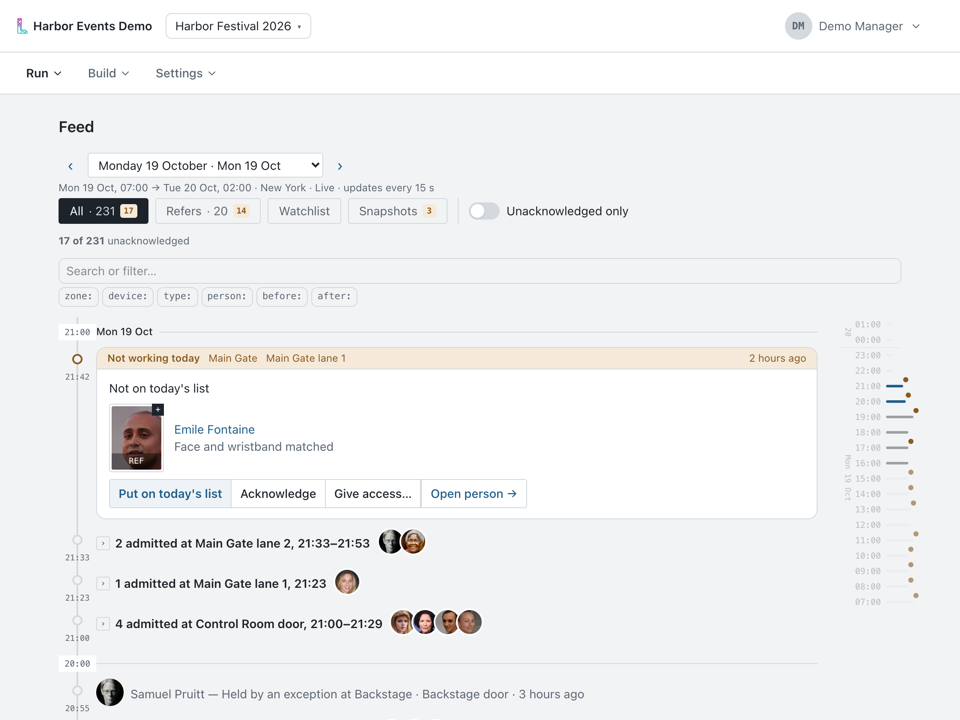Click the plus badge on Emile Fontaine's photo
The width and height of the screenshot is (960, 720).
pyautogui.click(x=158, y=410)
